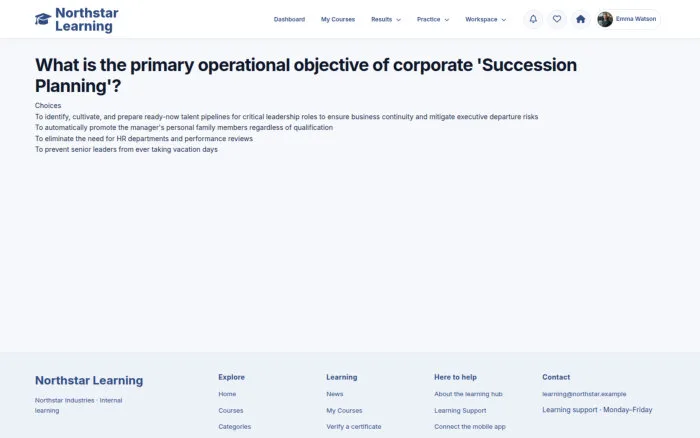Click the Learning footer heading
The width and height of the screenshot is (700, 438).
point(342,377)
